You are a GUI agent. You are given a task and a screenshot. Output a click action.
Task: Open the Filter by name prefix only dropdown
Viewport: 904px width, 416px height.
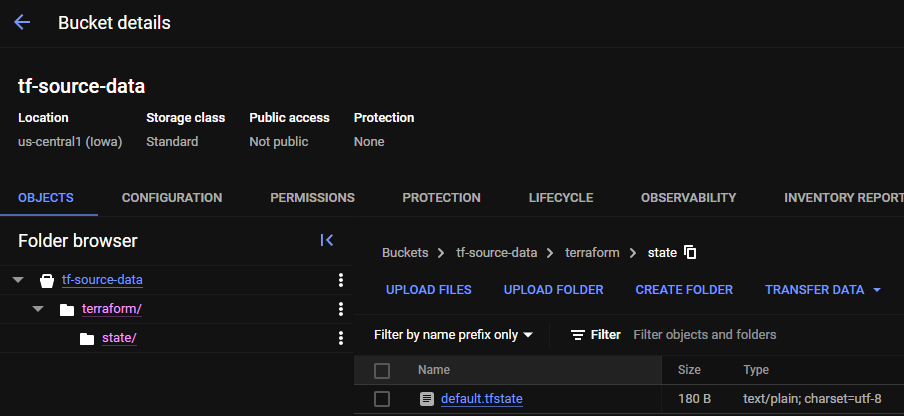click(x=453, y=335)
